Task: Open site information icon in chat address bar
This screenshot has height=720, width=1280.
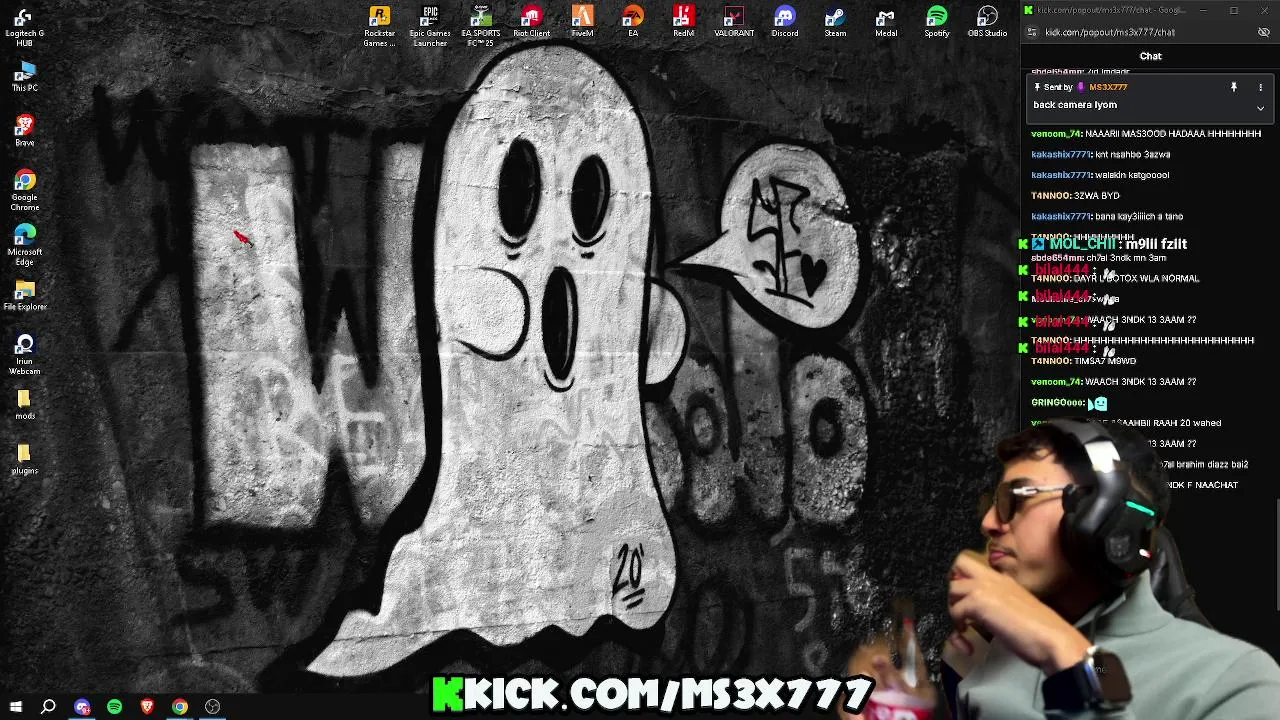Action: point(1032,32)
